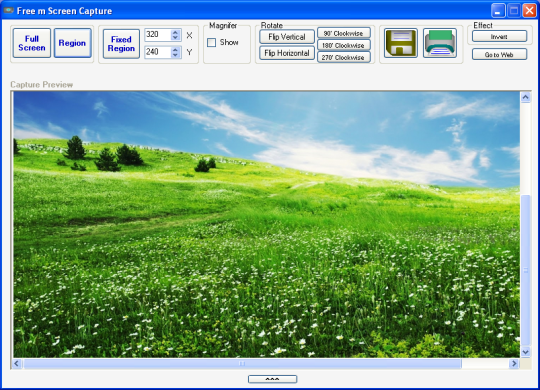Apply Flip Horizontal to the image
This screenshot has height=390, width=540.
coord(287,53)
